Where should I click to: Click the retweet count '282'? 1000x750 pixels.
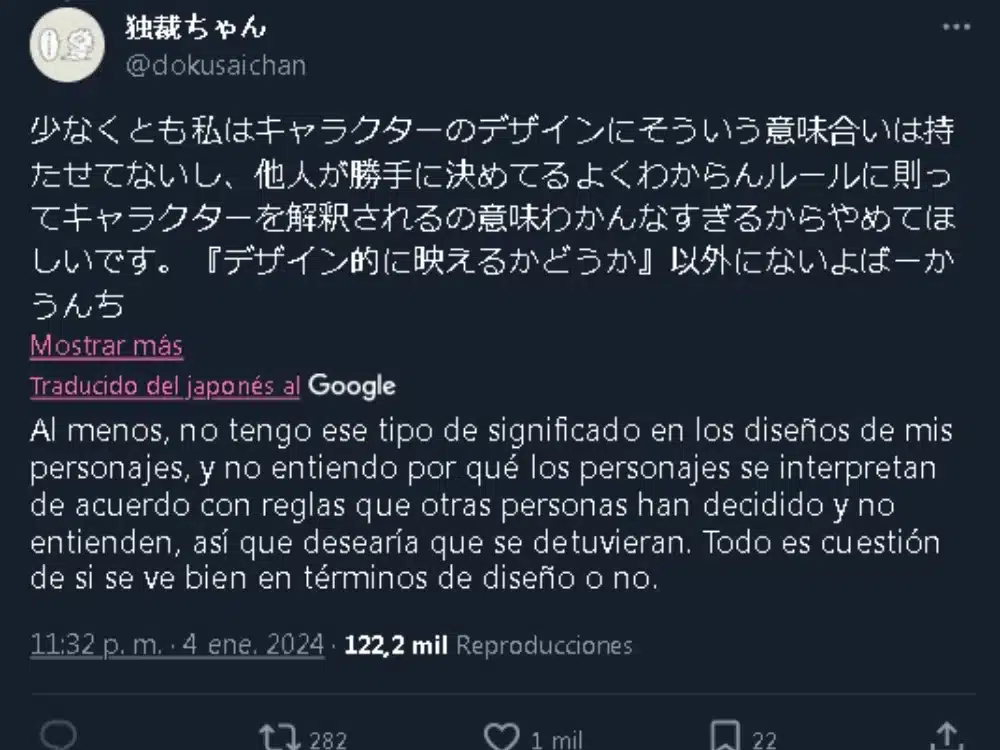(x=330, y=740)
